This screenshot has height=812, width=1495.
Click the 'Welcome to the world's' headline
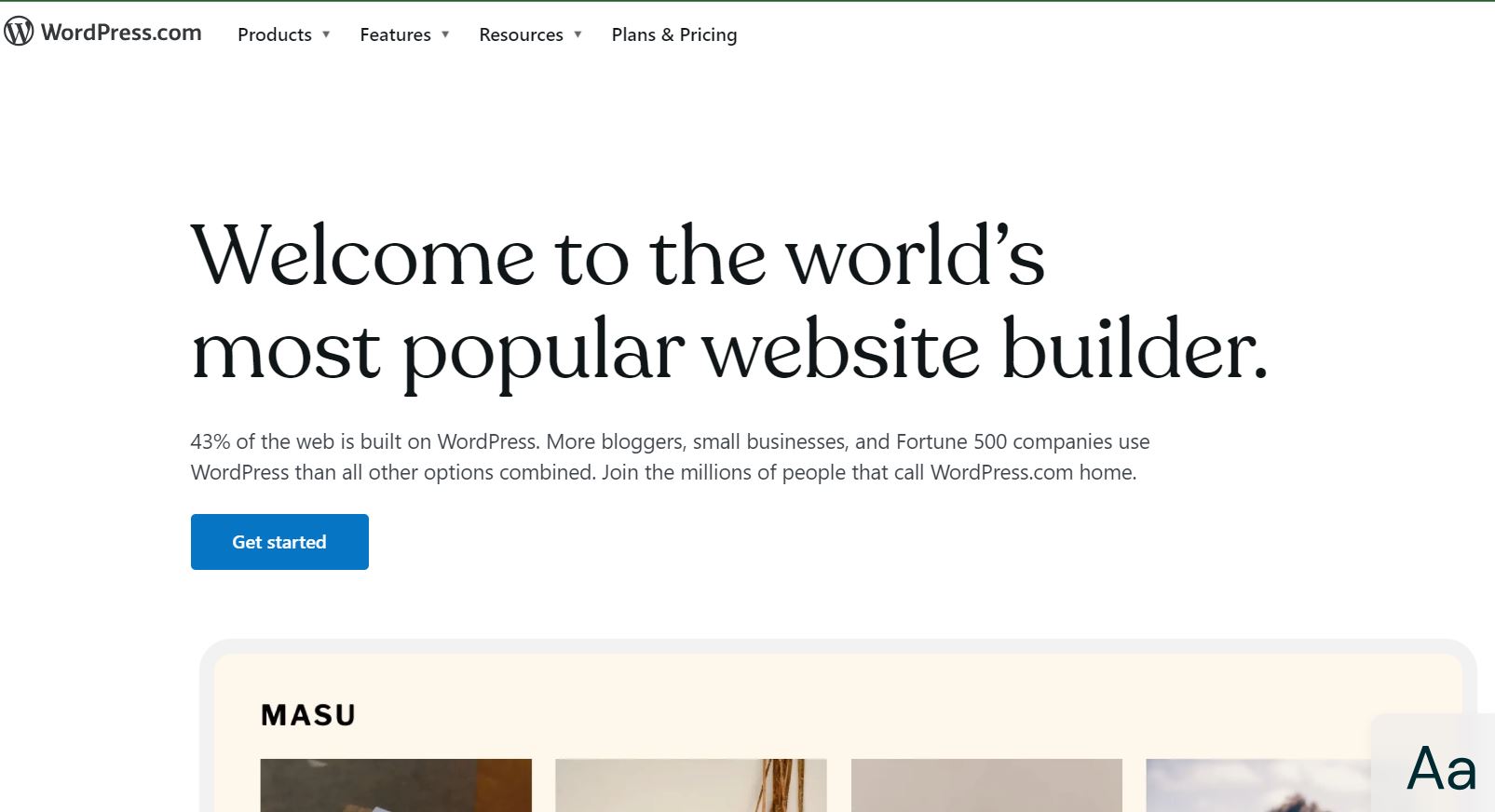pyautogui.click(x=618, y=255)
